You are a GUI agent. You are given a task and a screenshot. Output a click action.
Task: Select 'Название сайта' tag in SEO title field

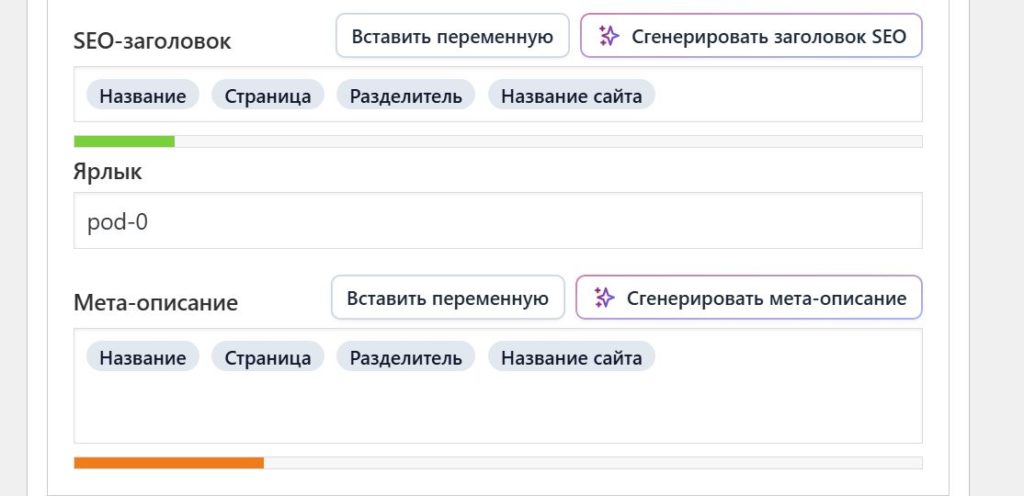click(x=571, y=95)
